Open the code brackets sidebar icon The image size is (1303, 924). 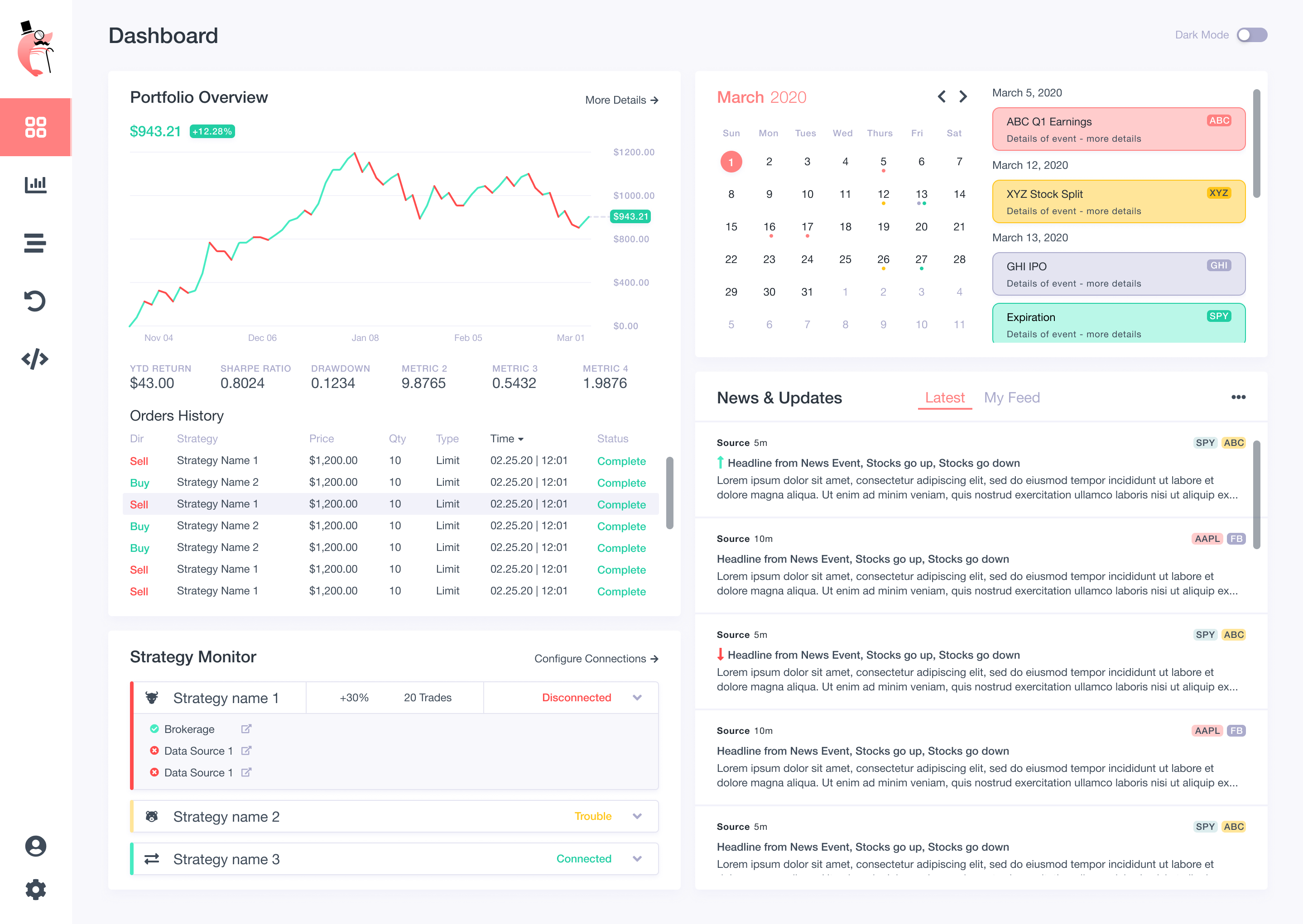coord(35,359)
